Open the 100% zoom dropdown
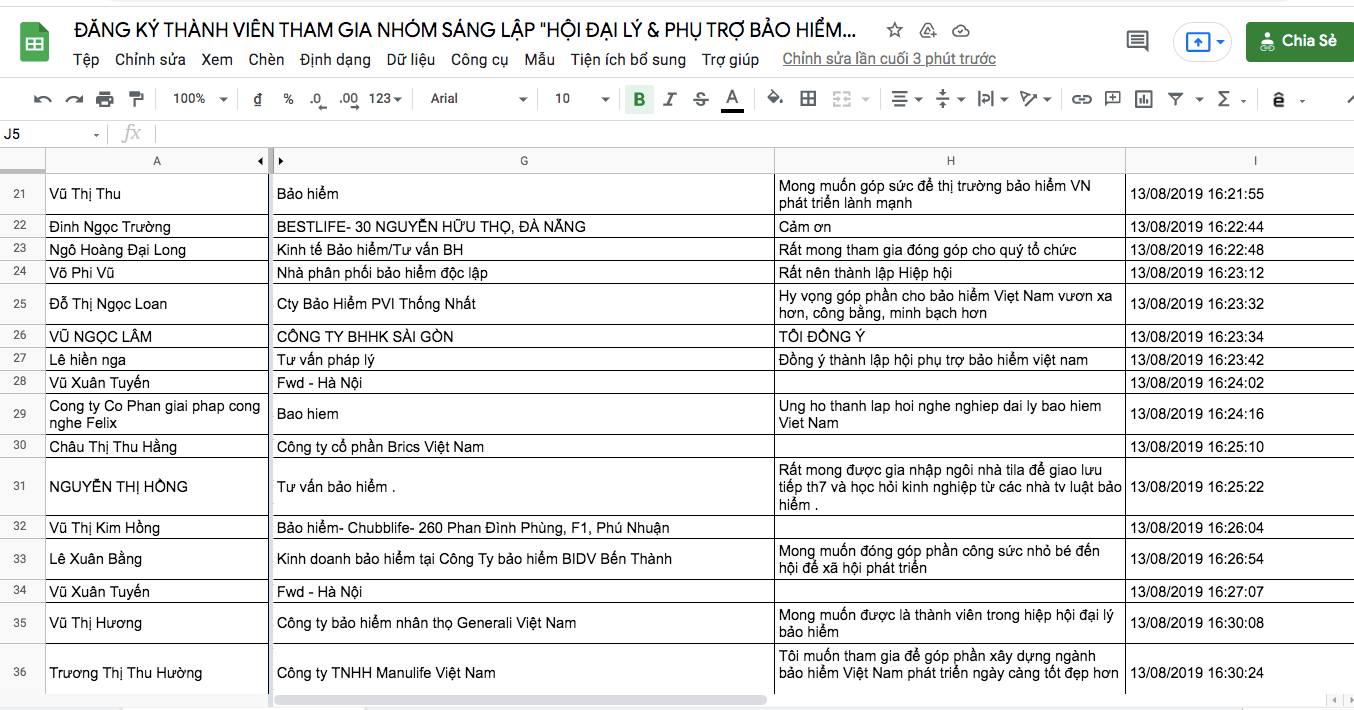 [x=200, y=99]
